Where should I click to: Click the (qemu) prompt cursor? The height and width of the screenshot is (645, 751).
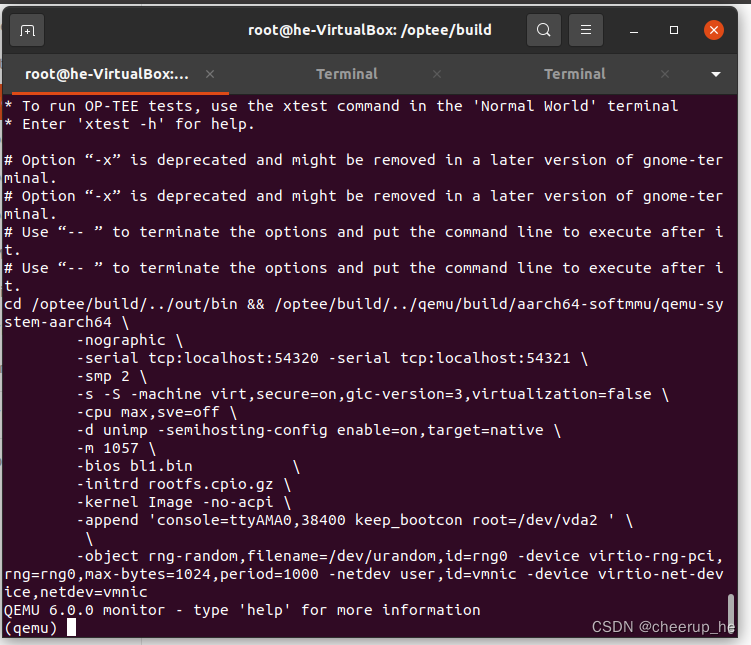pyautogui.click(x=71, y=627)
